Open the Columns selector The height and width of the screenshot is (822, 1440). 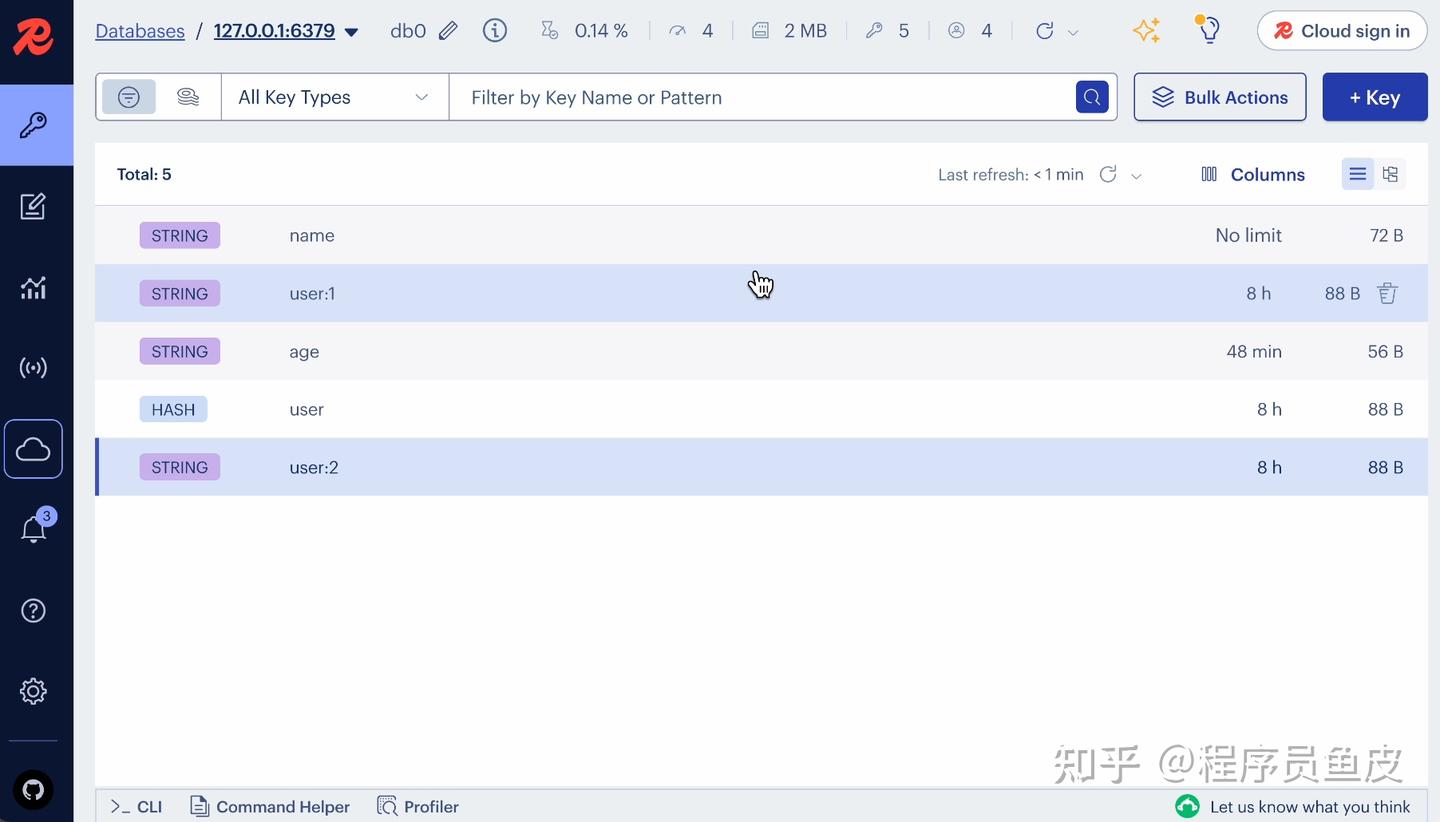pos(1253,174)
